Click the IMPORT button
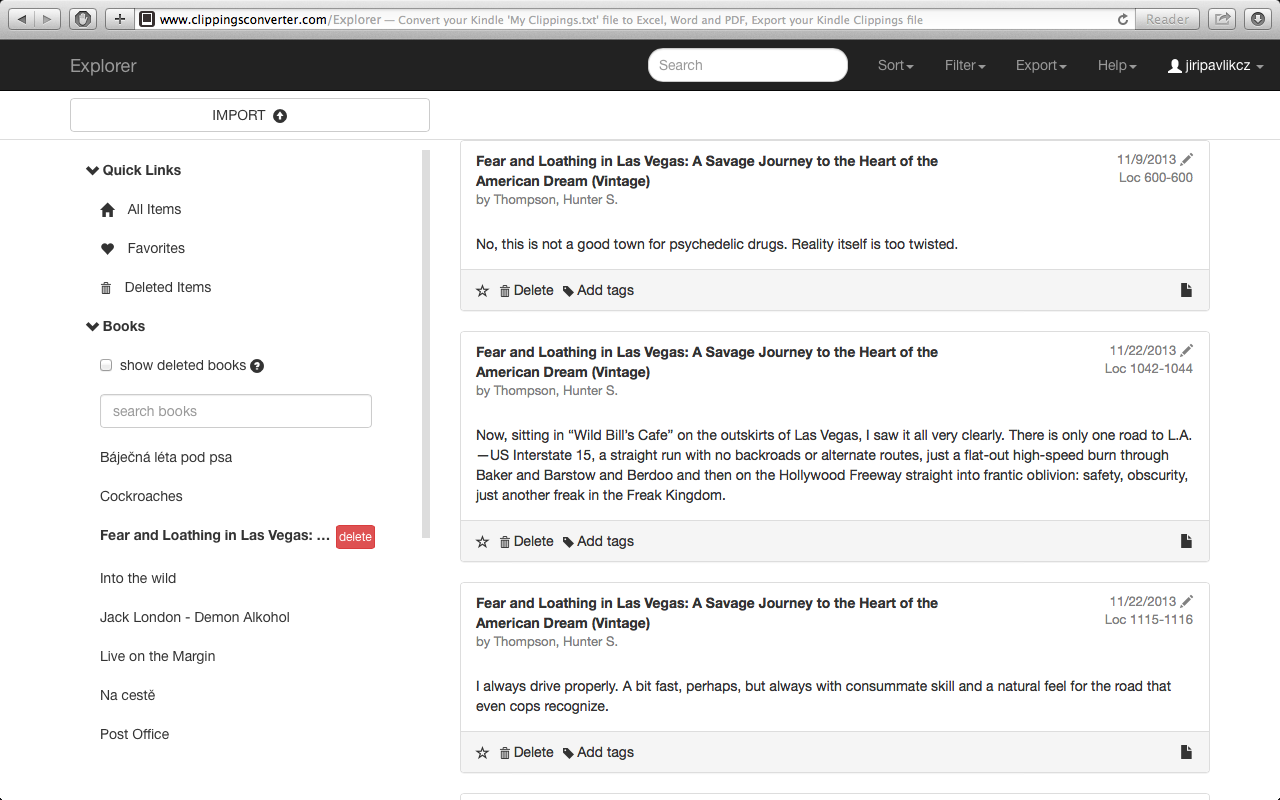The height and width of the screenshot is (800, 1280). (250, 115)
